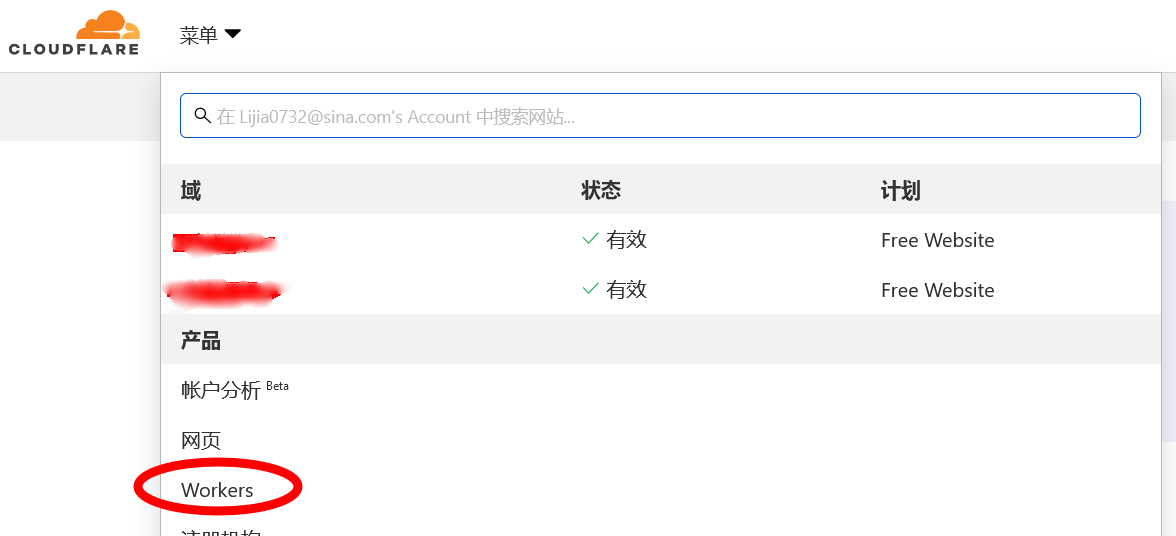
Task: Click the 产品 section header
Action: (x=201, y=340)
